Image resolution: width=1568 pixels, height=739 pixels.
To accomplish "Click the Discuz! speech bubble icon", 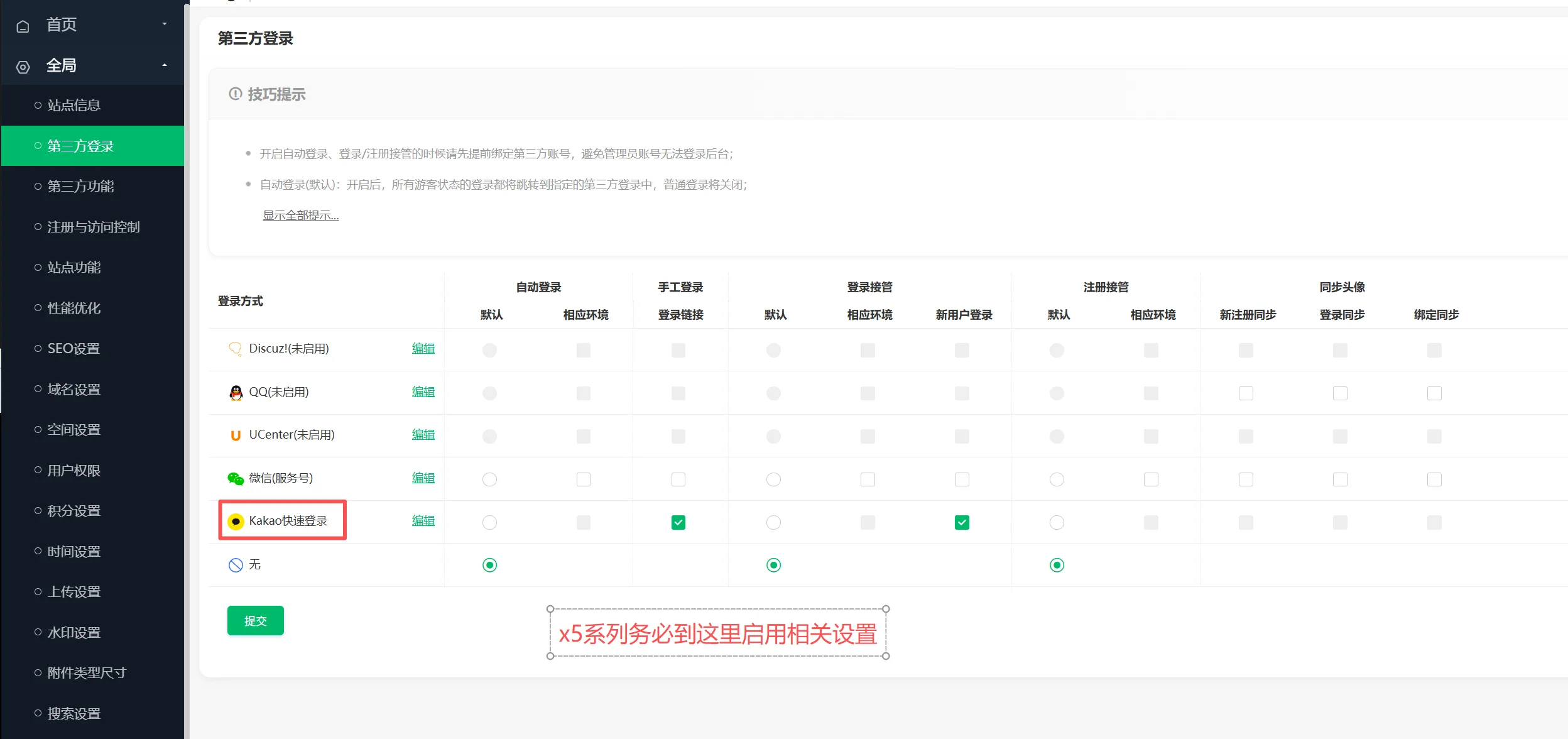I will [x=236, y=349].
